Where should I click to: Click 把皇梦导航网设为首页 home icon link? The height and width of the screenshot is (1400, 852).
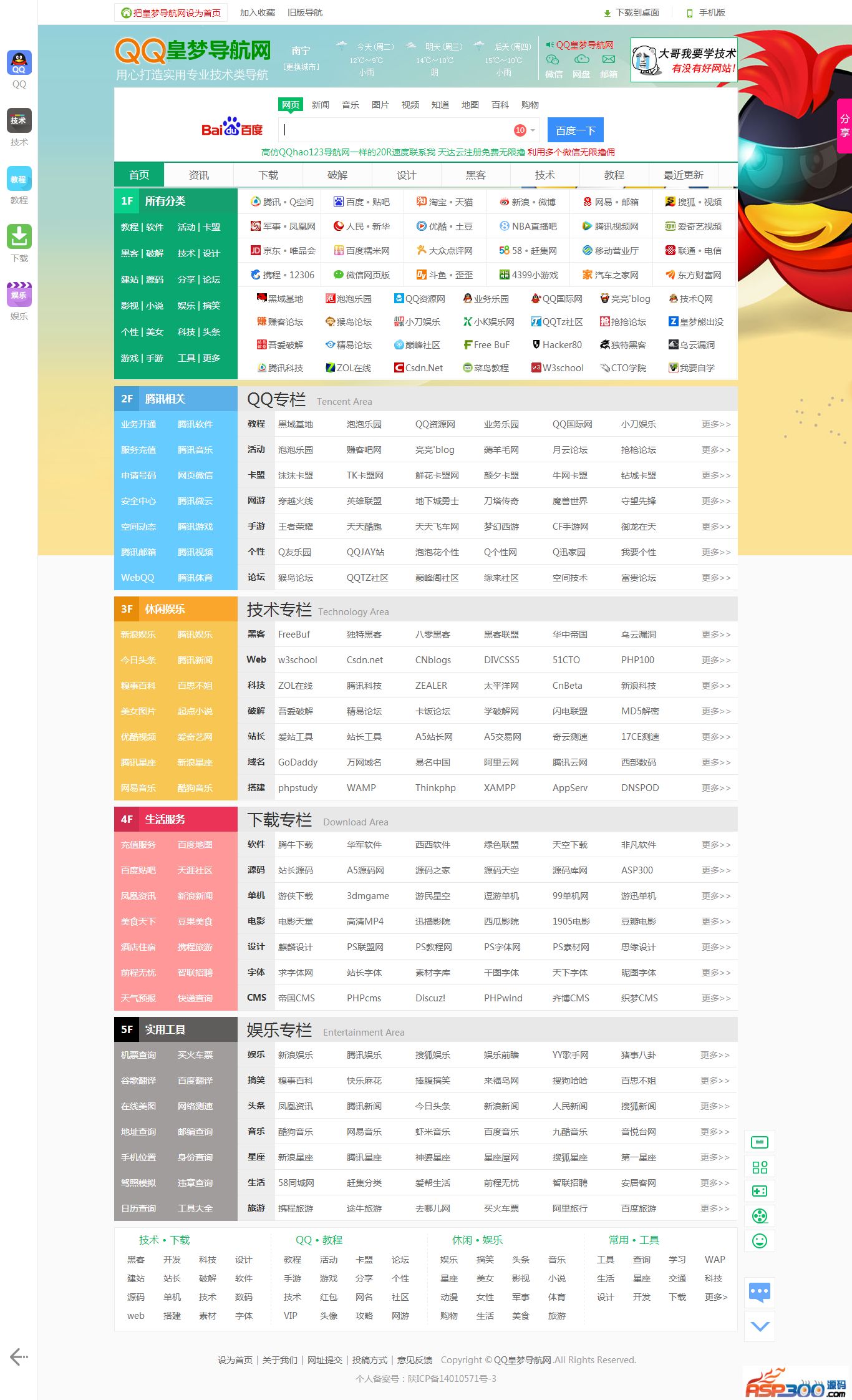[171, 12]
